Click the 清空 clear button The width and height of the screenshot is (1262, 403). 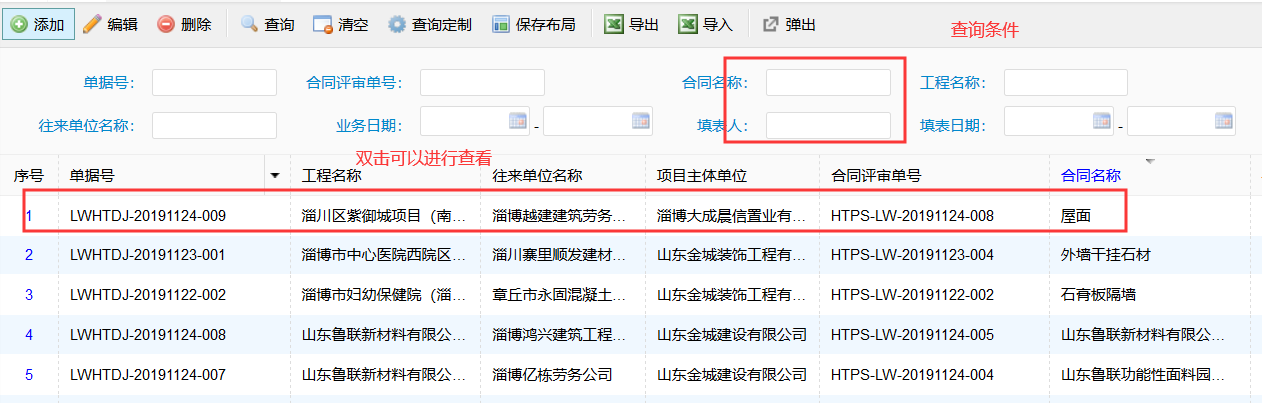(342, 24)
